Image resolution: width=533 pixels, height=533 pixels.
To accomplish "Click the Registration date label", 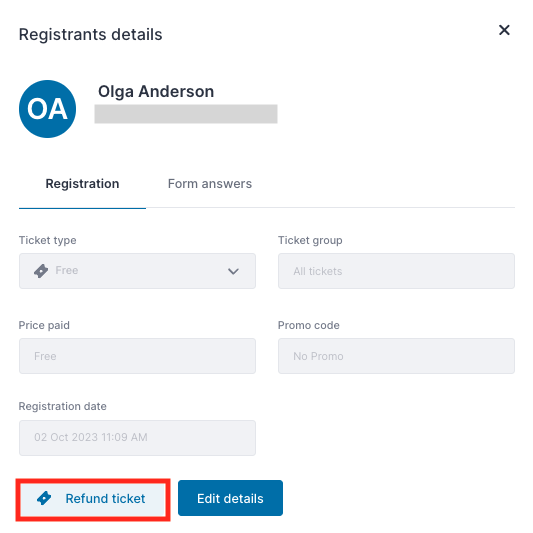I will point(63,406).
